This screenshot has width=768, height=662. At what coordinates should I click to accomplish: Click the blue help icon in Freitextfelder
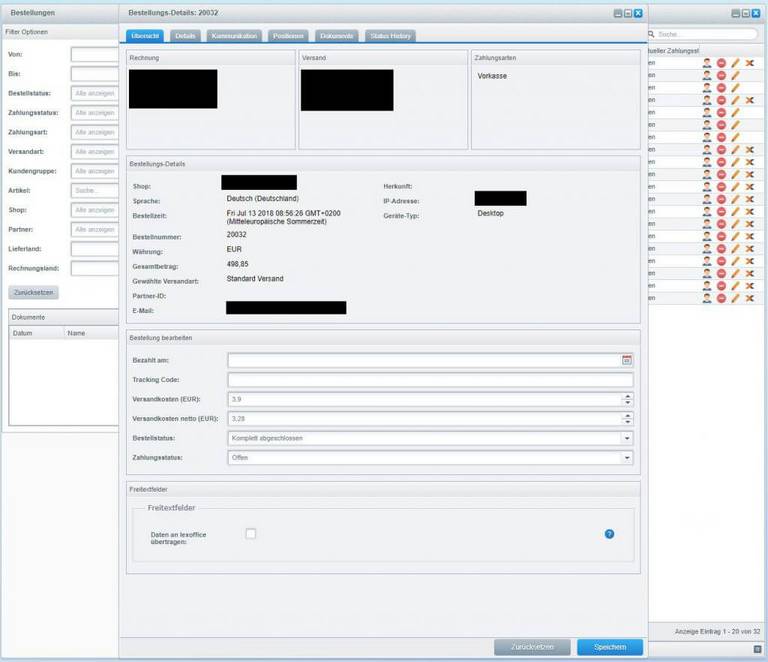pyautogui.click(x=609, y=534)
